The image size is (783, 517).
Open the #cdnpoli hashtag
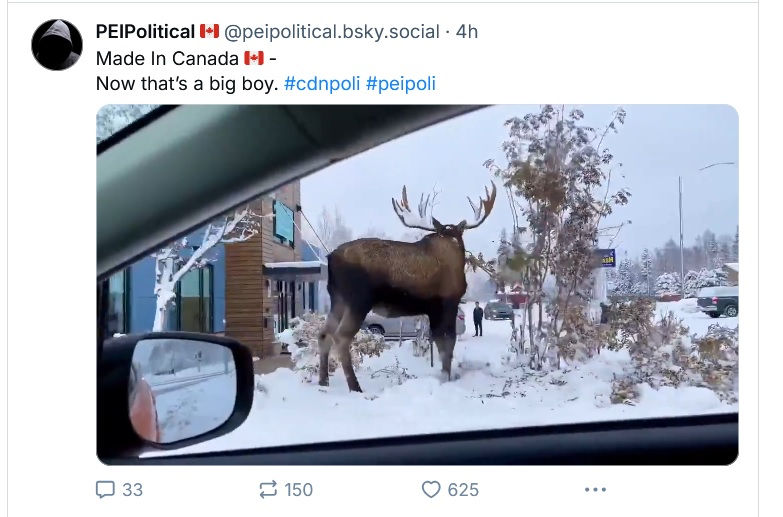coord(322,83)
